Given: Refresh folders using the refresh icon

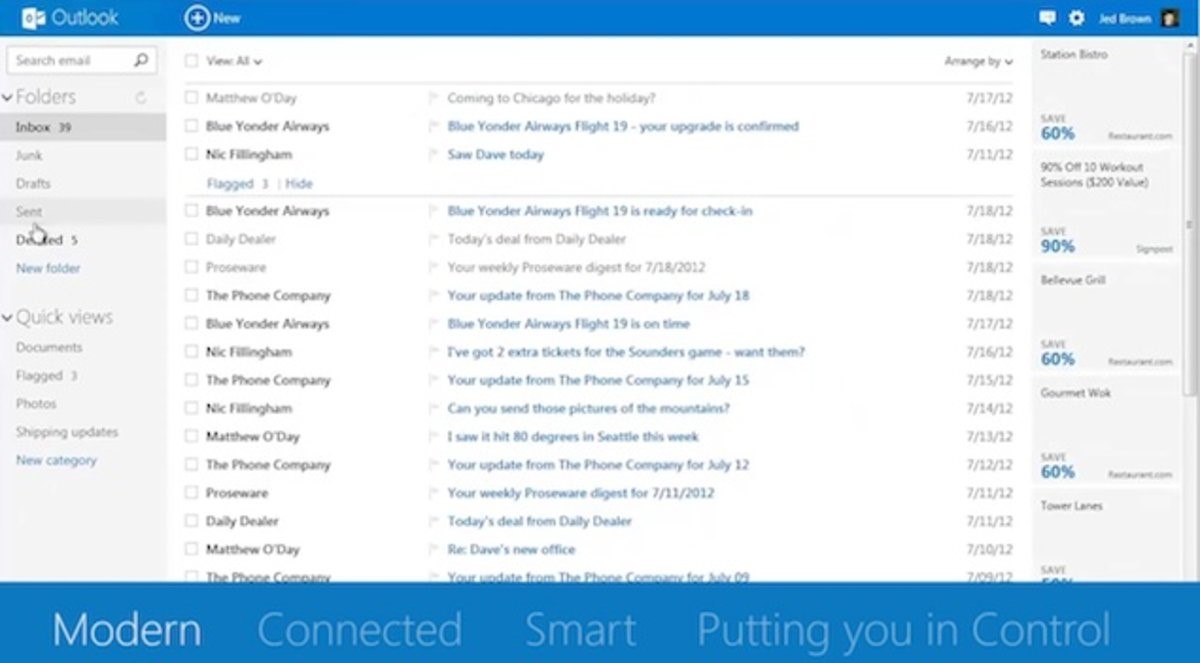Looking at the screenshot, I should 140,97.
